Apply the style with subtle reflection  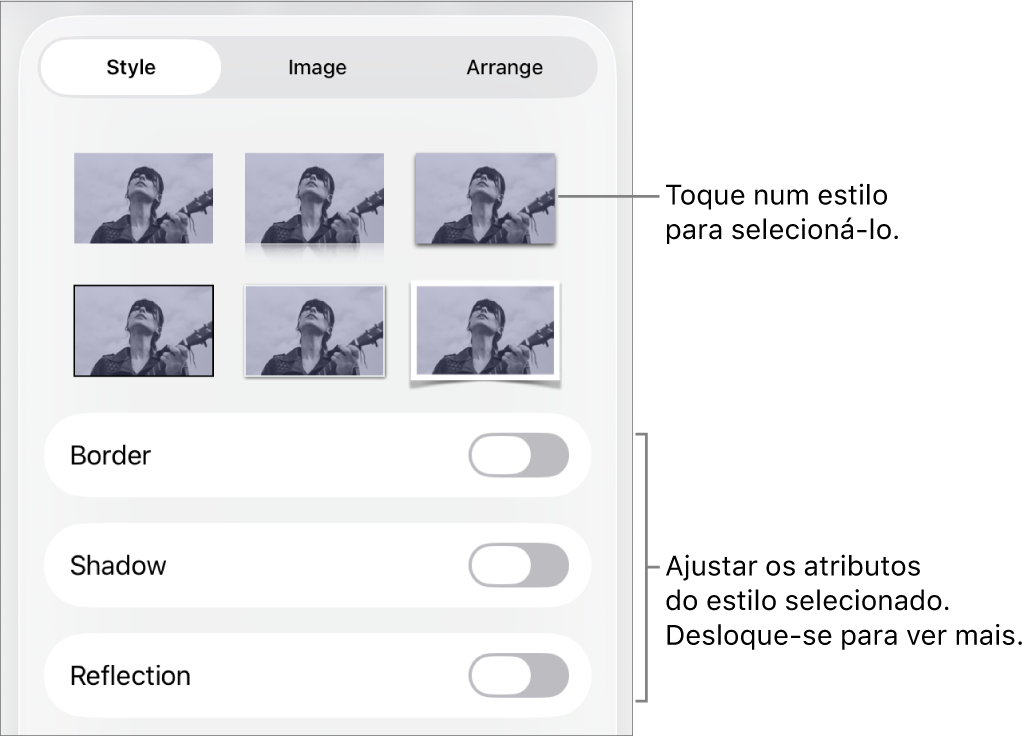315,197
